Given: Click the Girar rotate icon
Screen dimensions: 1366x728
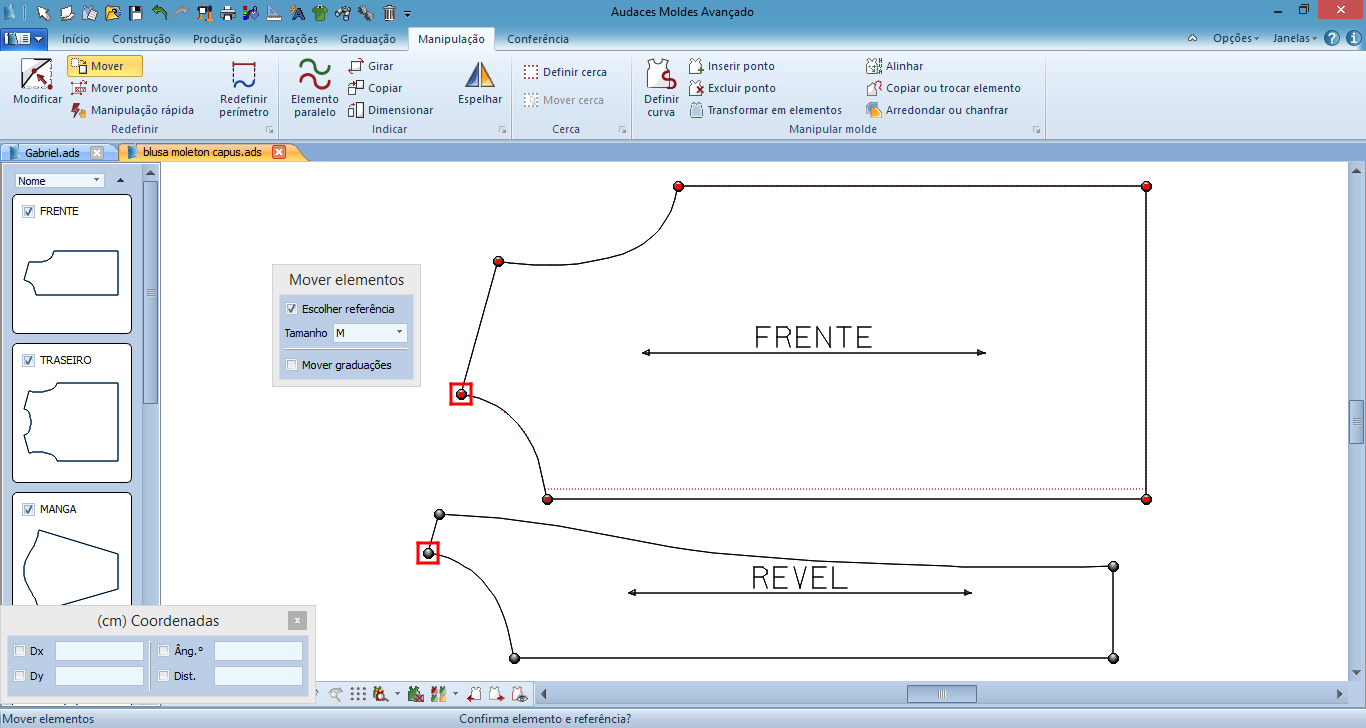Looking at the screenshot, I should pos(356,66).
